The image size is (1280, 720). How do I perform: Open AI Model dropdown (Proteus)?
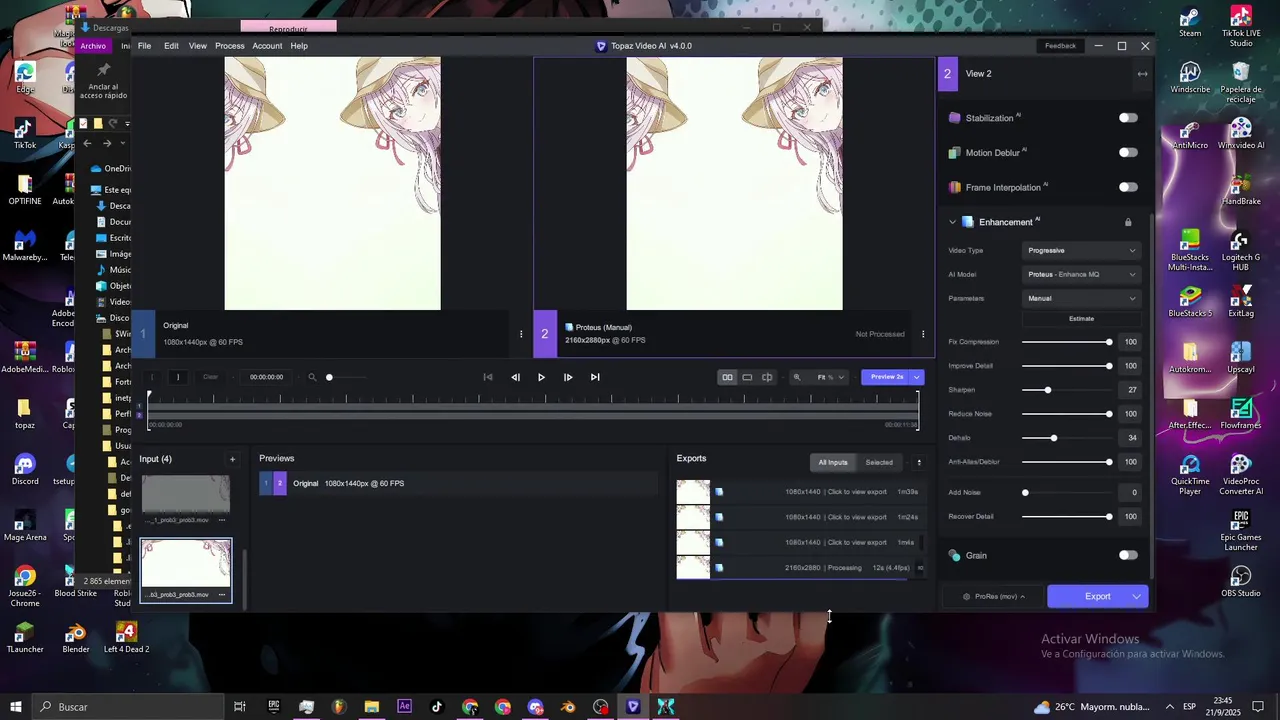pyautogui.click(x=1082, y=274)
